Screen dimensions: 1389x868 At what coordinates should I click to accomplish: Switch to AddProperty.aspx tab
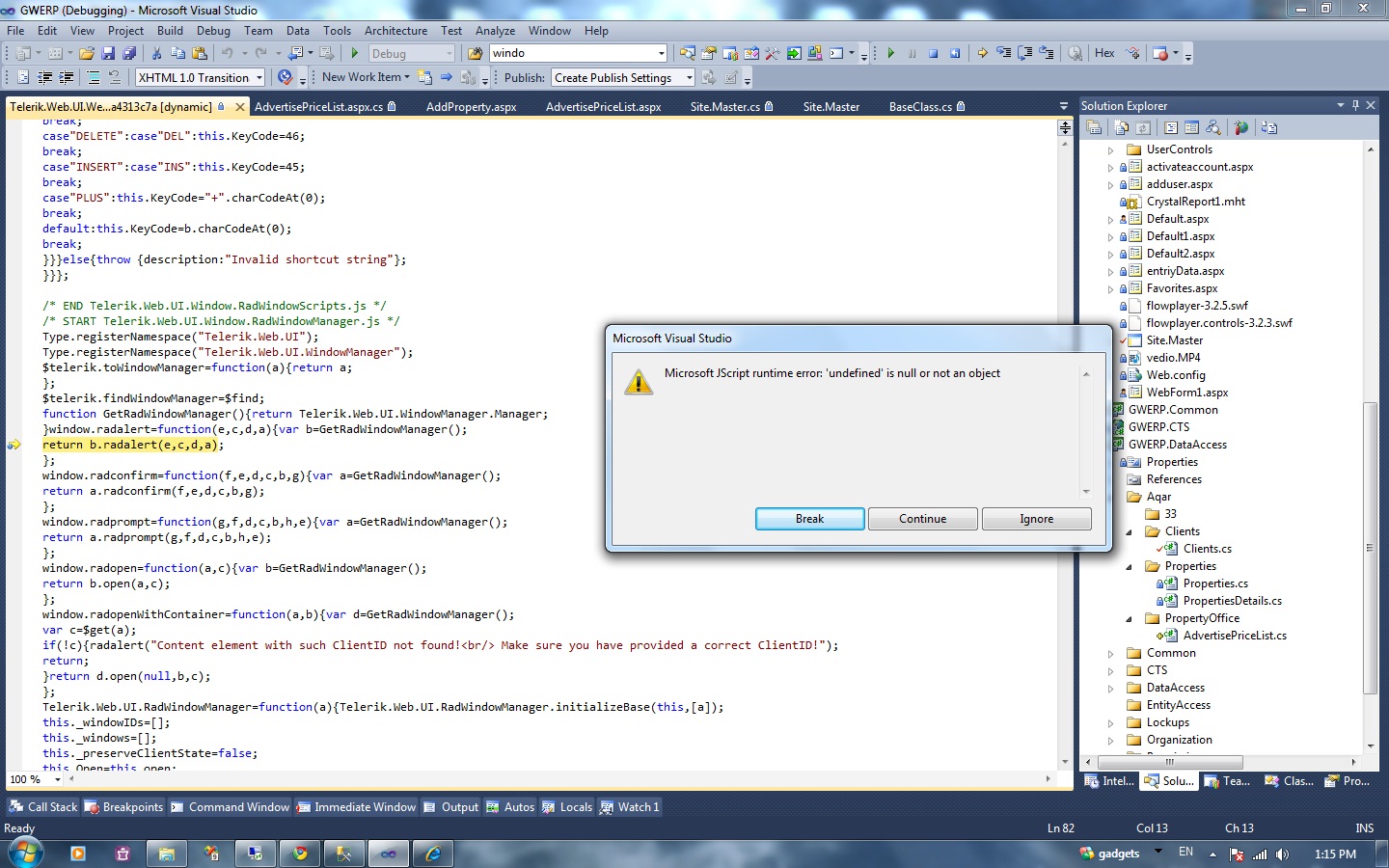click(x=472, y=106)
